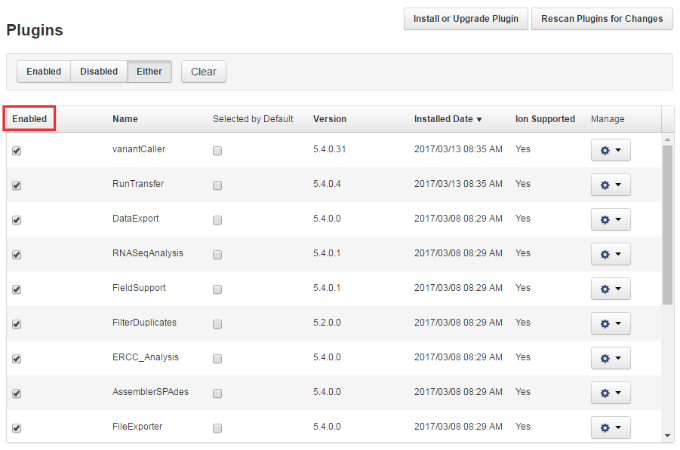Screen dimensions: 680x450
Task: Open gear manage menu for FilterDuplicates
Action: (610, 323)
